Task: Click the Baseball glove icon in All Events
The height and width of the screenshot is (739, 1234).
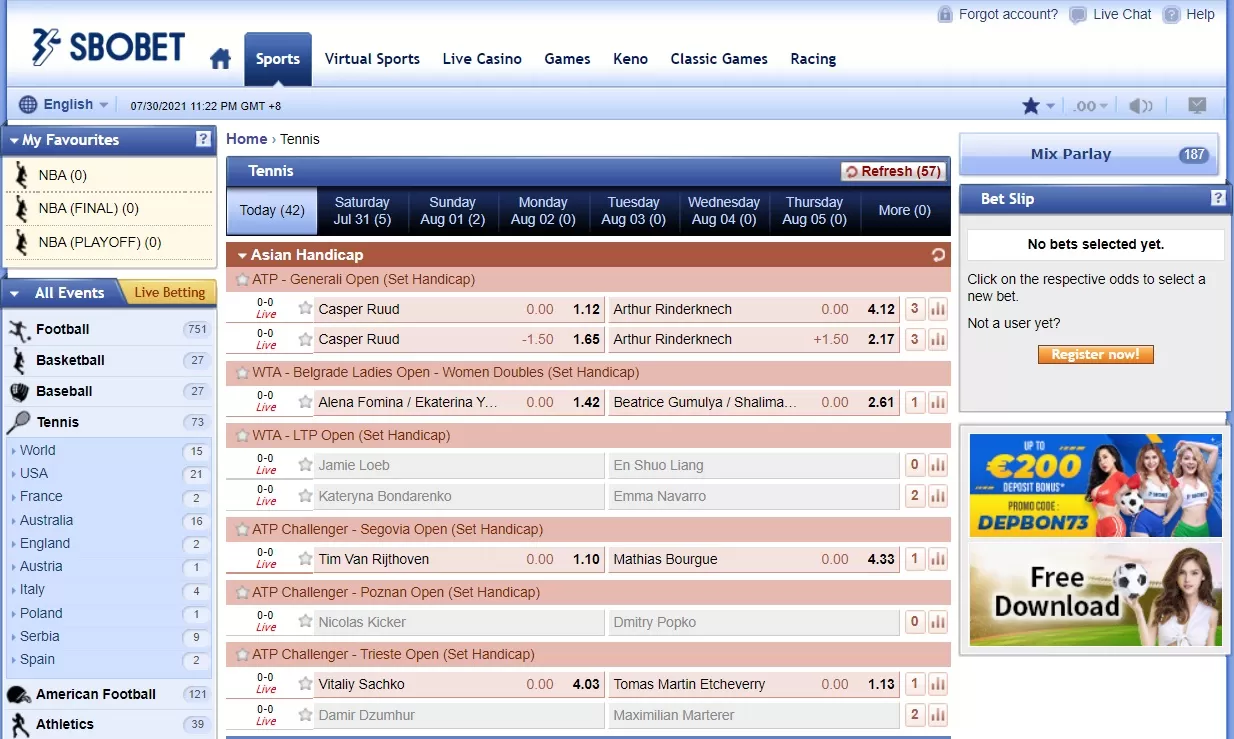Action: coord(19,391)
